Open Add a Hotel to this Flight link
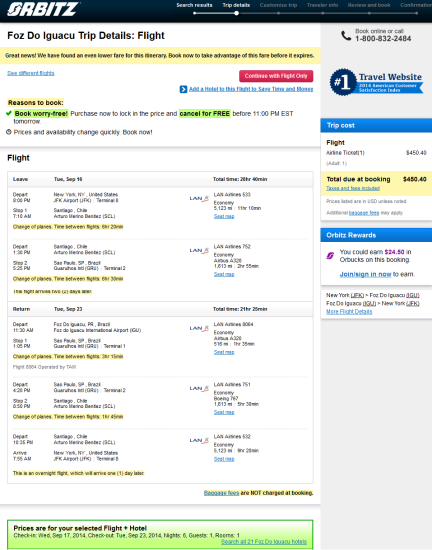This screenshot has height=550, width=432. pos(251,89)
